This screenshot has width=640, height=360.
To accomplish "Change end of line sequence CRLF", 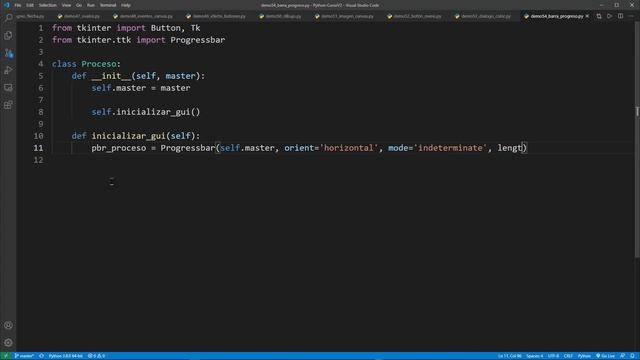I will pyautogui.click(x=568, y=356).
